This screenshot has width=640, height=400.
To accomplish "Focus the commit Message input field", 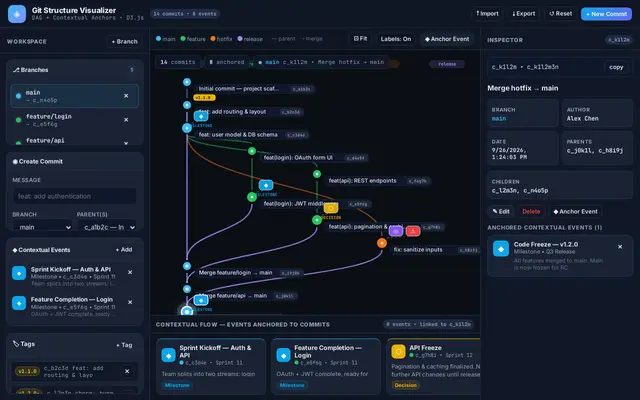I will 74,196.
